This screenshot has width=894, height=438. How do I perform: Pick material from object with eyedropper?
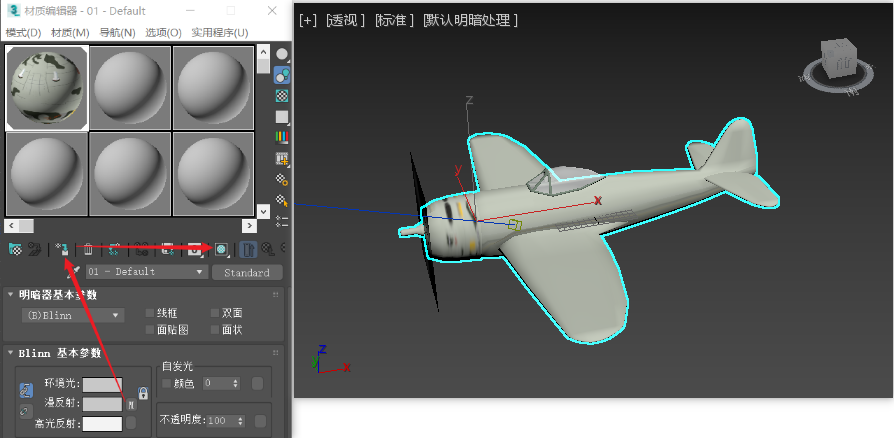pos(73,272)
